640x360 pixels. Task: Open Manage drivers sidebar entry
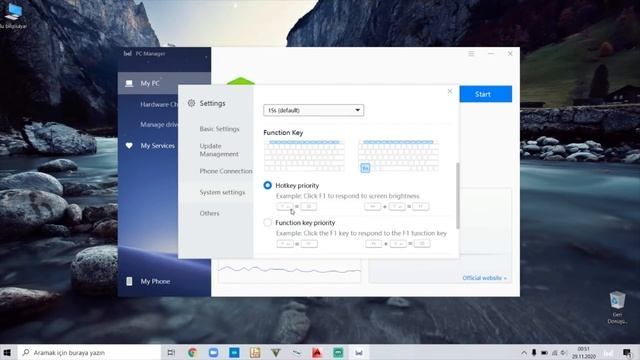(159, 124)
